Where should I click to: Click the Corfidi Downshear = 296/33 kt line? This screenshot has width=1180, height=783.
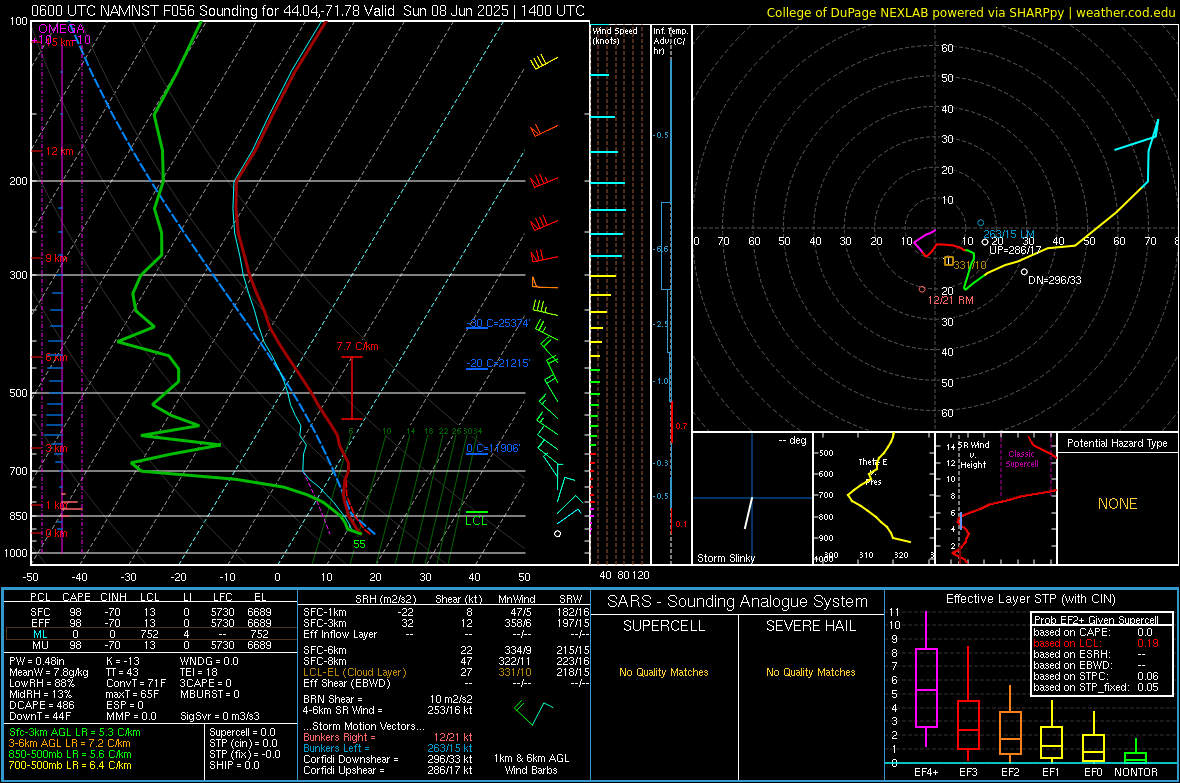pos(388,759)
